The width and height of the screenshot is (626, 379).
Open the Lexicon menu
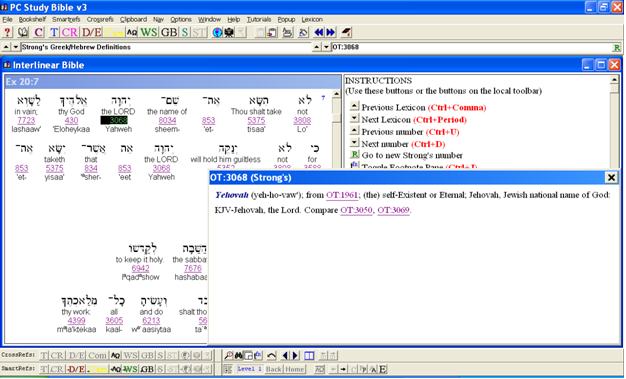point(312,19)
